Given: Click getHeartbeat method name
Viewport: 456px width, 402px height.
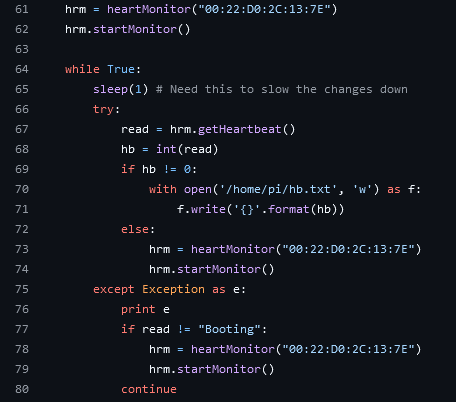Looking at the screenshot, I should point(240,129).
